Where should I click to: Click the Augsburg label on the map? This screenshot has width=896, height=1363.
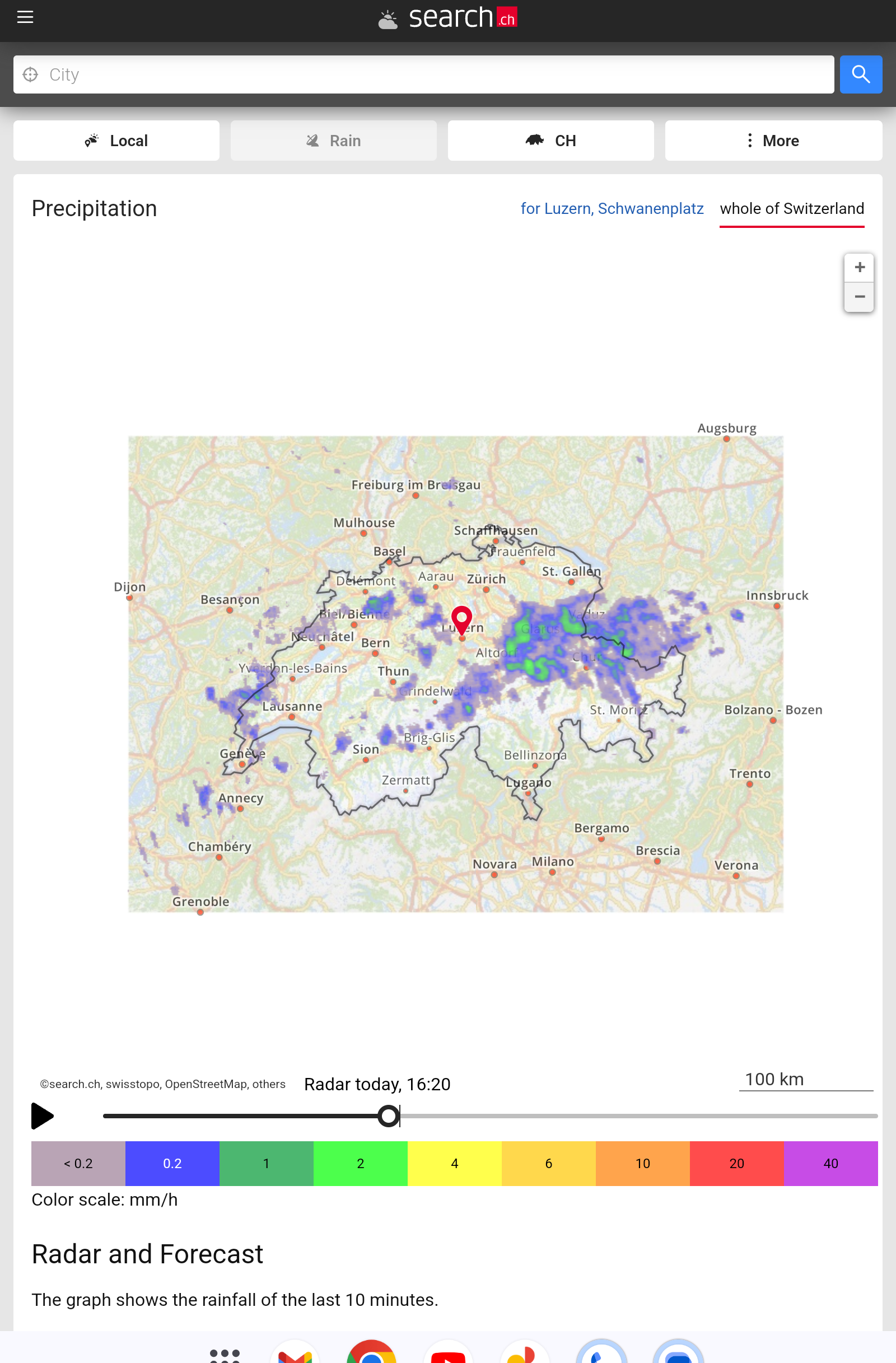pyautogui.click(x=726, y=428)
